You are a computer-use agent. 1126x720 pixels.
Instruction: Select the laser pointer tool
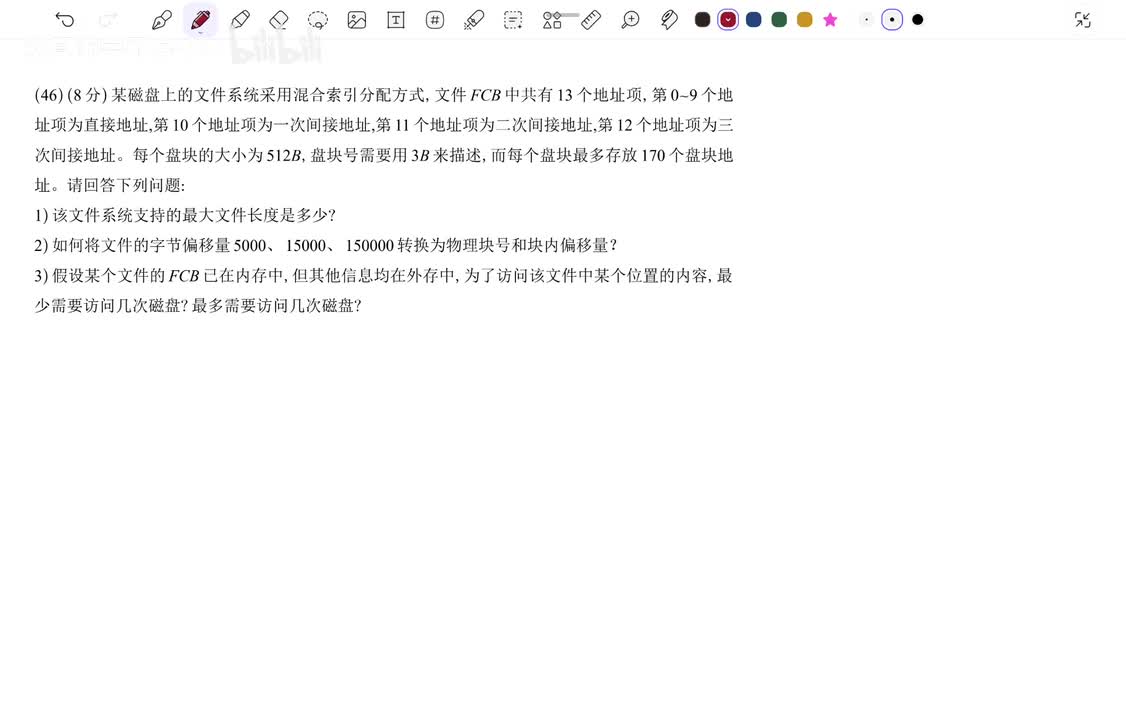click(x=474, y=20)
